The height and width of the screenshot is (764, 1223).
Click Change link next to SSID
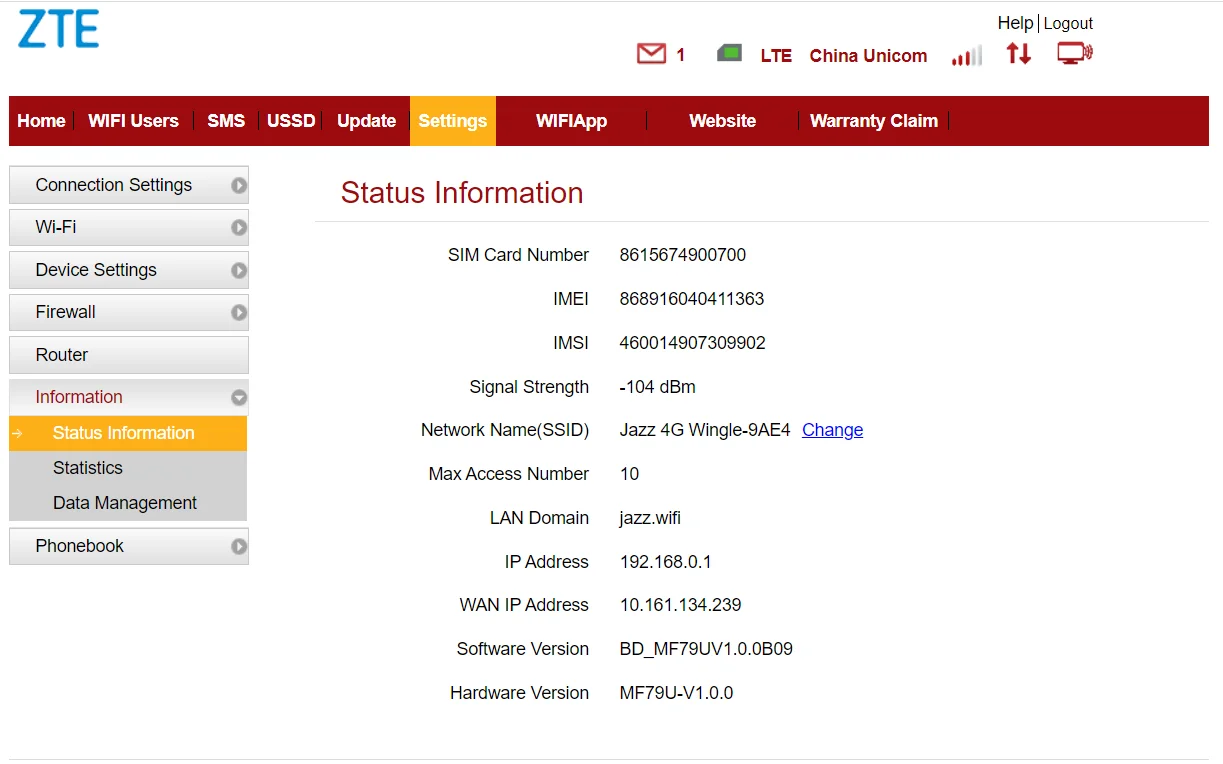point(832,430)
